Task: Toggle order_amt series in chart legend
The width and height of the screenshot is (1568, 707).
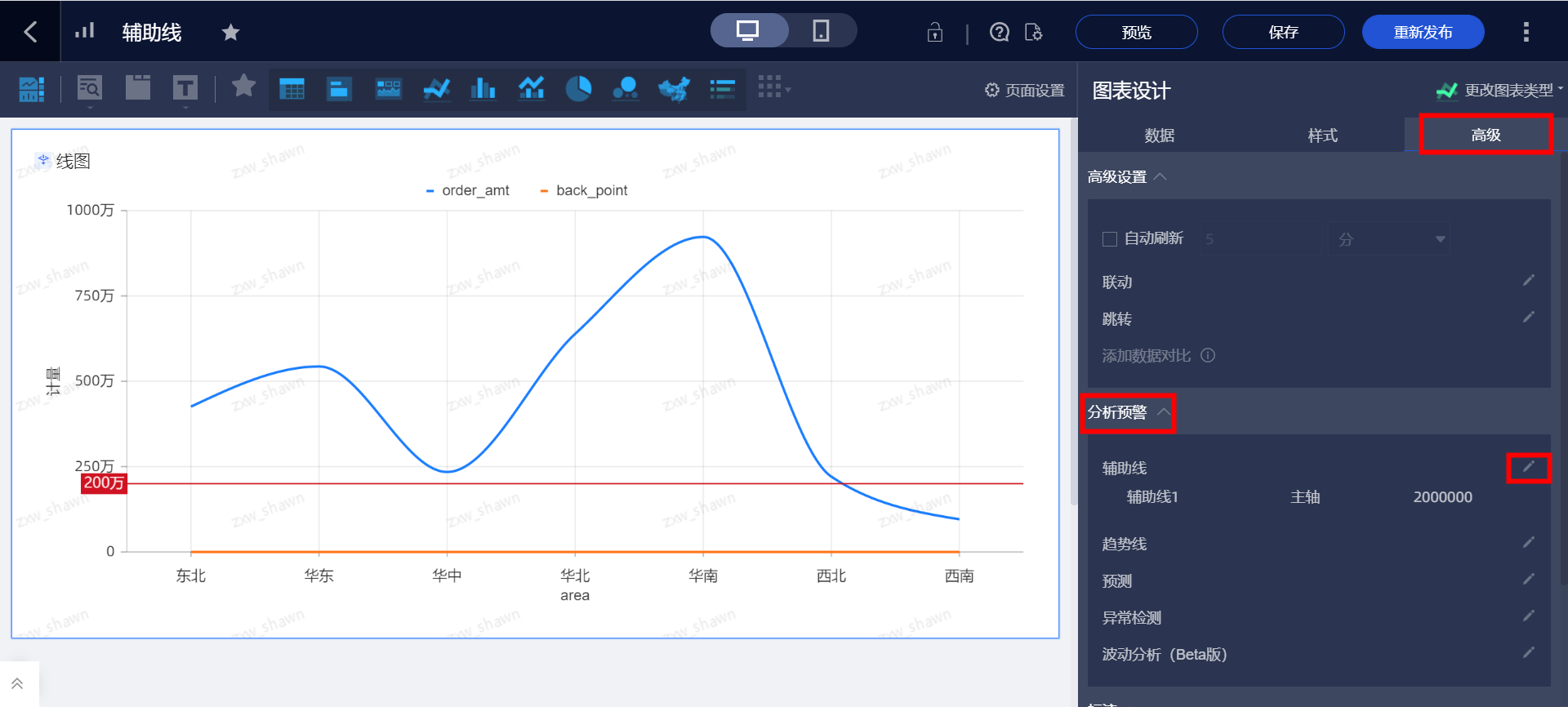Action: (469, 190)
